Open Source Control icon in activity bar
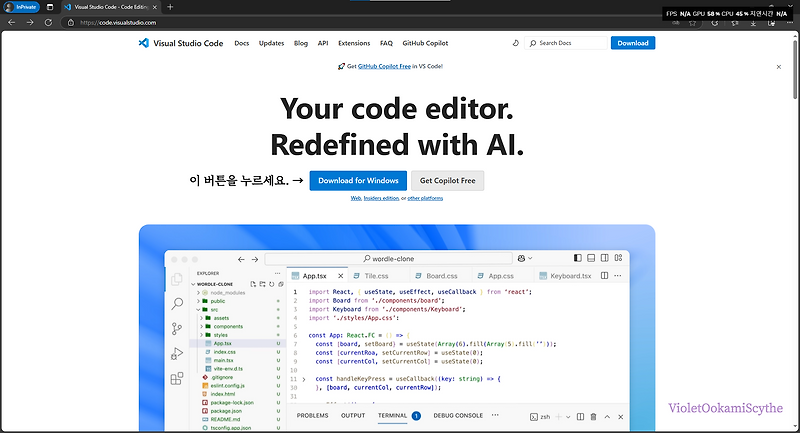The width and height of the screenshot is (800, 433). click(177, 328)
